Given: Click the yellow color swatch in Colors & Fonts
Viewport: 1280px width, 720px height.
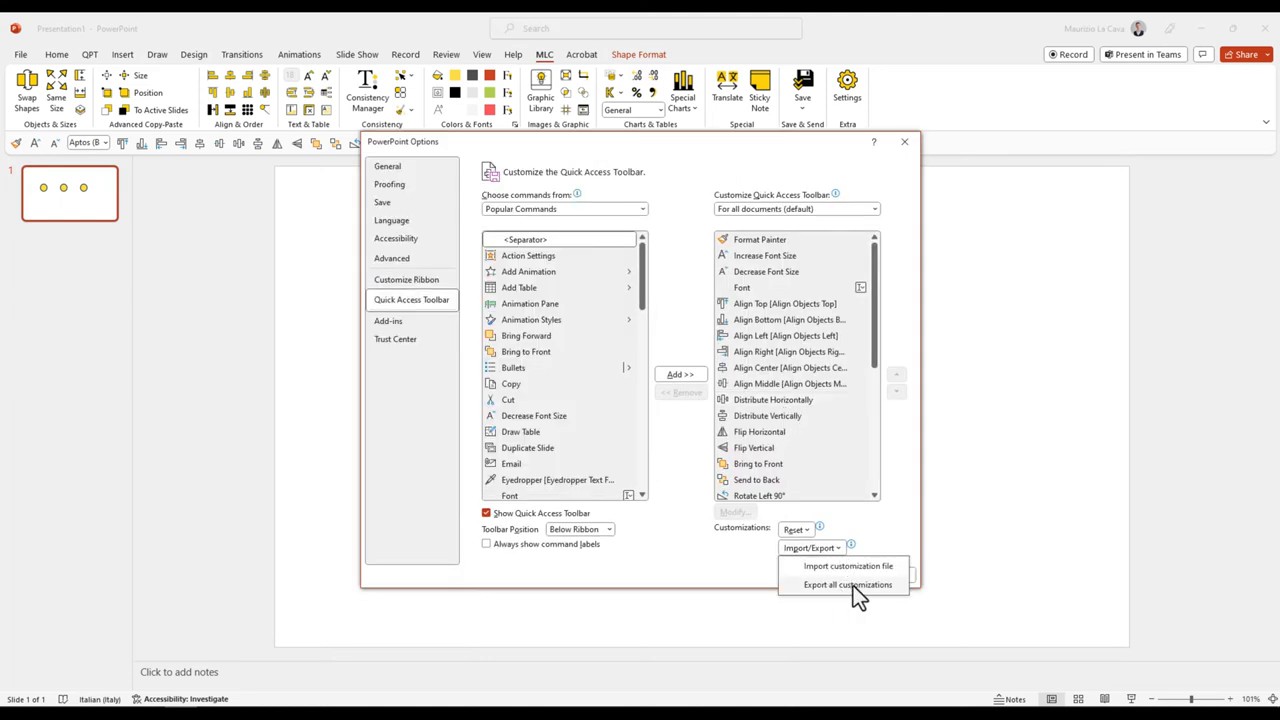Looking at the screenshot, I should coord(455,76).
